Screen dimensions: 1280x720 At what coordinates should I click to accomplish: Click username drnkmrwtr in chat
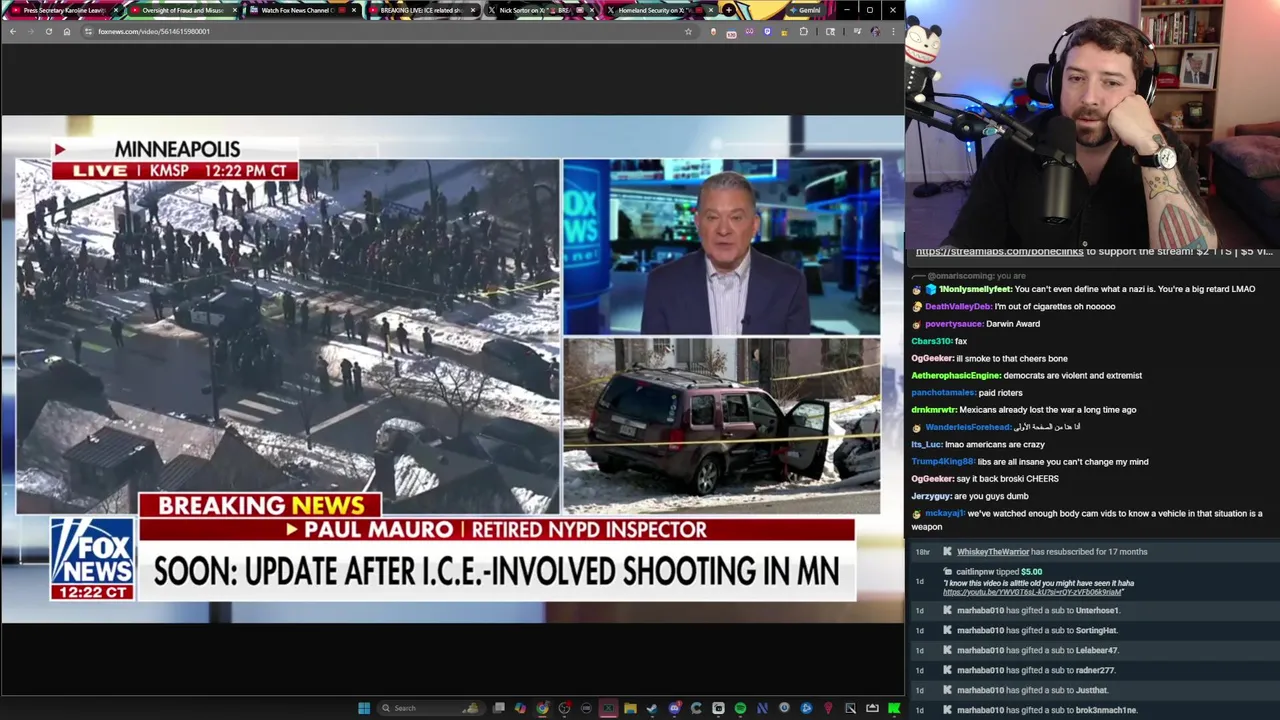pyautogui.click(x=934, y=410)
